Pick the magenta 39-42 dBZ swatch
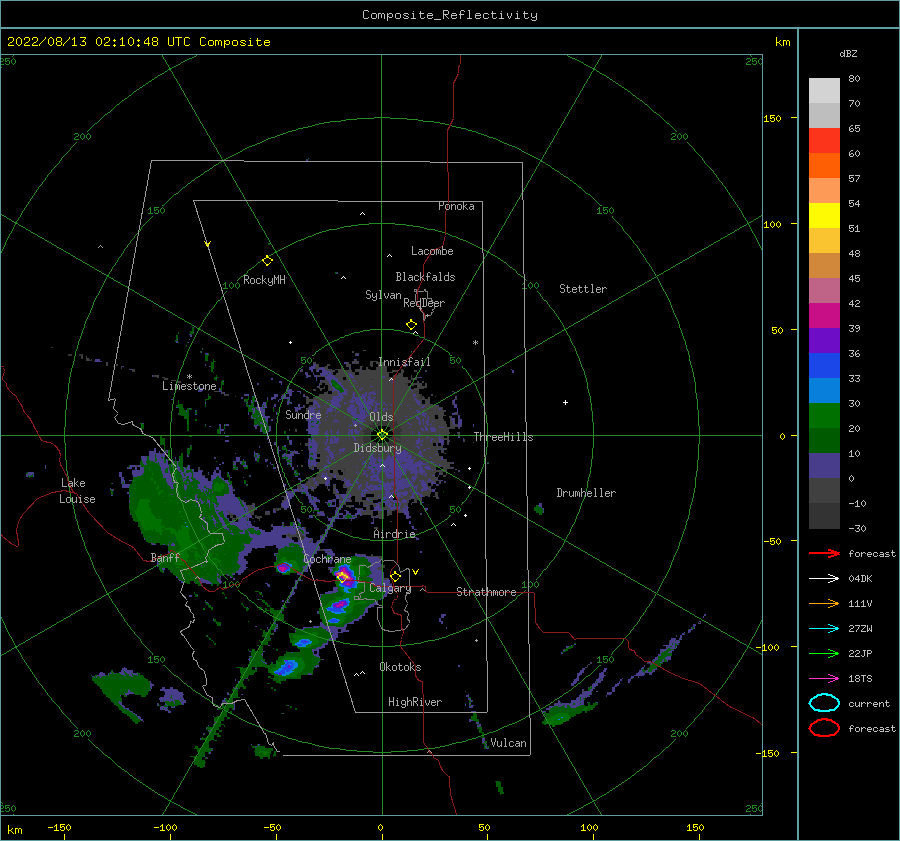This screenshot has width=900, height=841. [824, 315]
